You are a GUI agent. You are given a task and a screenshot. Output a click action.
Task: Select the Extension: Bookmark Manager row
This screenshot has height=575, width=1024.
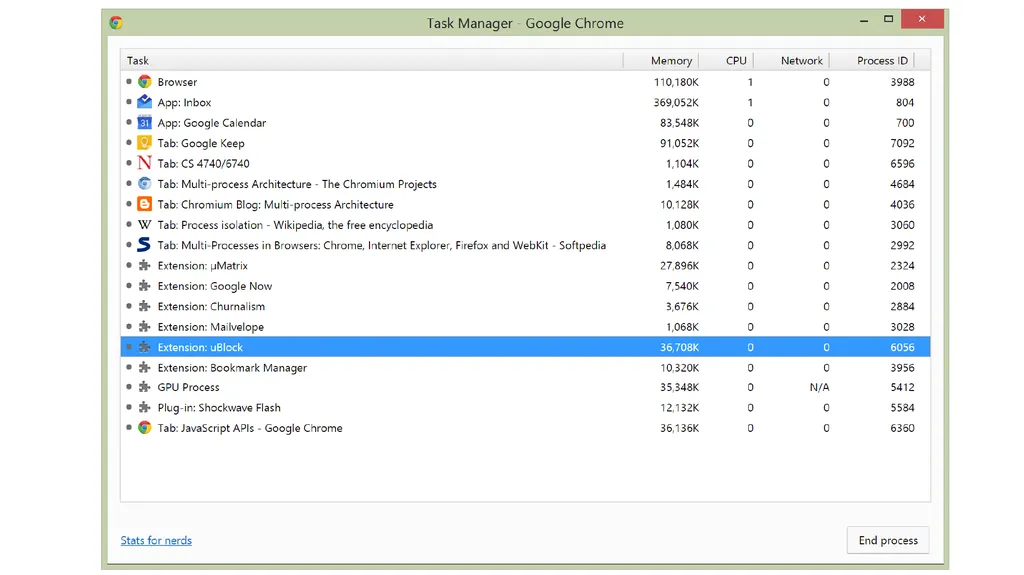coord(525,367)
